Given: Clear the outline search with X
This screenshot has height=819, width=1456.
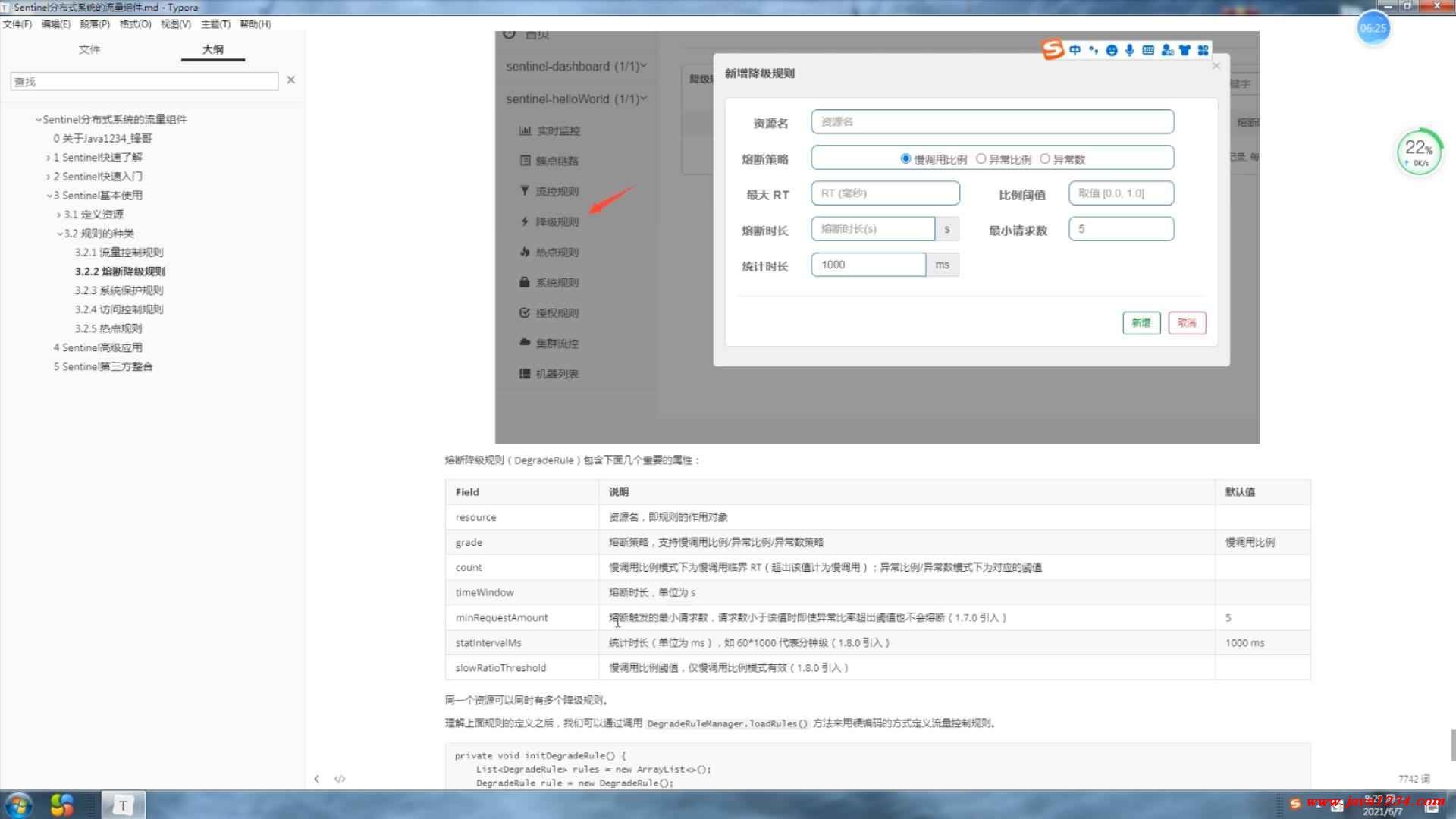Looking at the screenshot, I should point(290,80).
